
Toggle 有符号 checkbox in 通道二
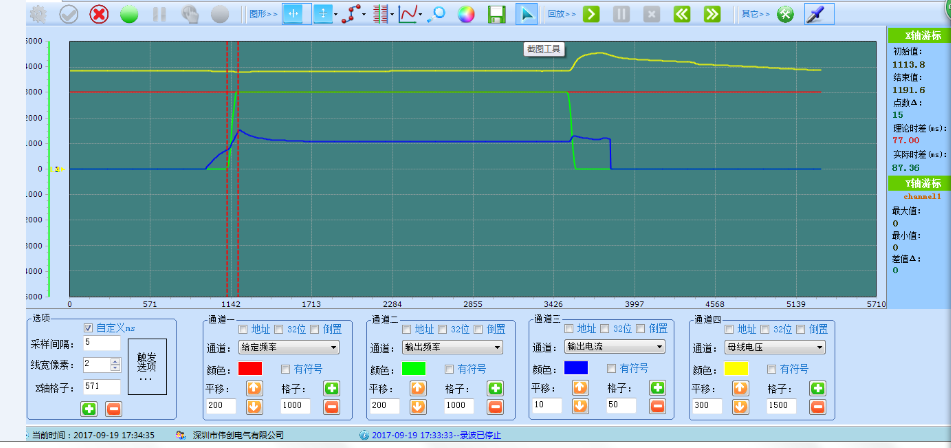[x=449, y=369]
